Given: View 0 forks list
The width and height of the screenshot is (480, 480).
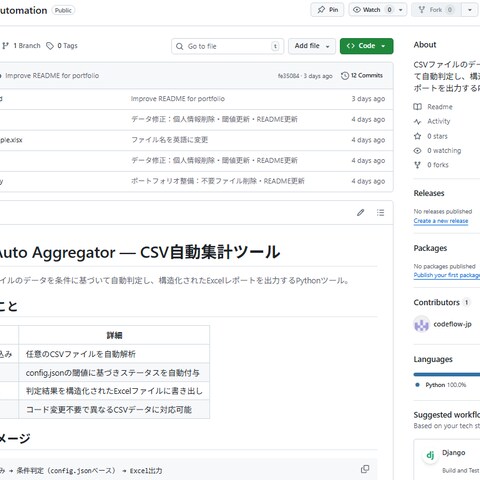Looking at the screenshot, I should point(438,165).
